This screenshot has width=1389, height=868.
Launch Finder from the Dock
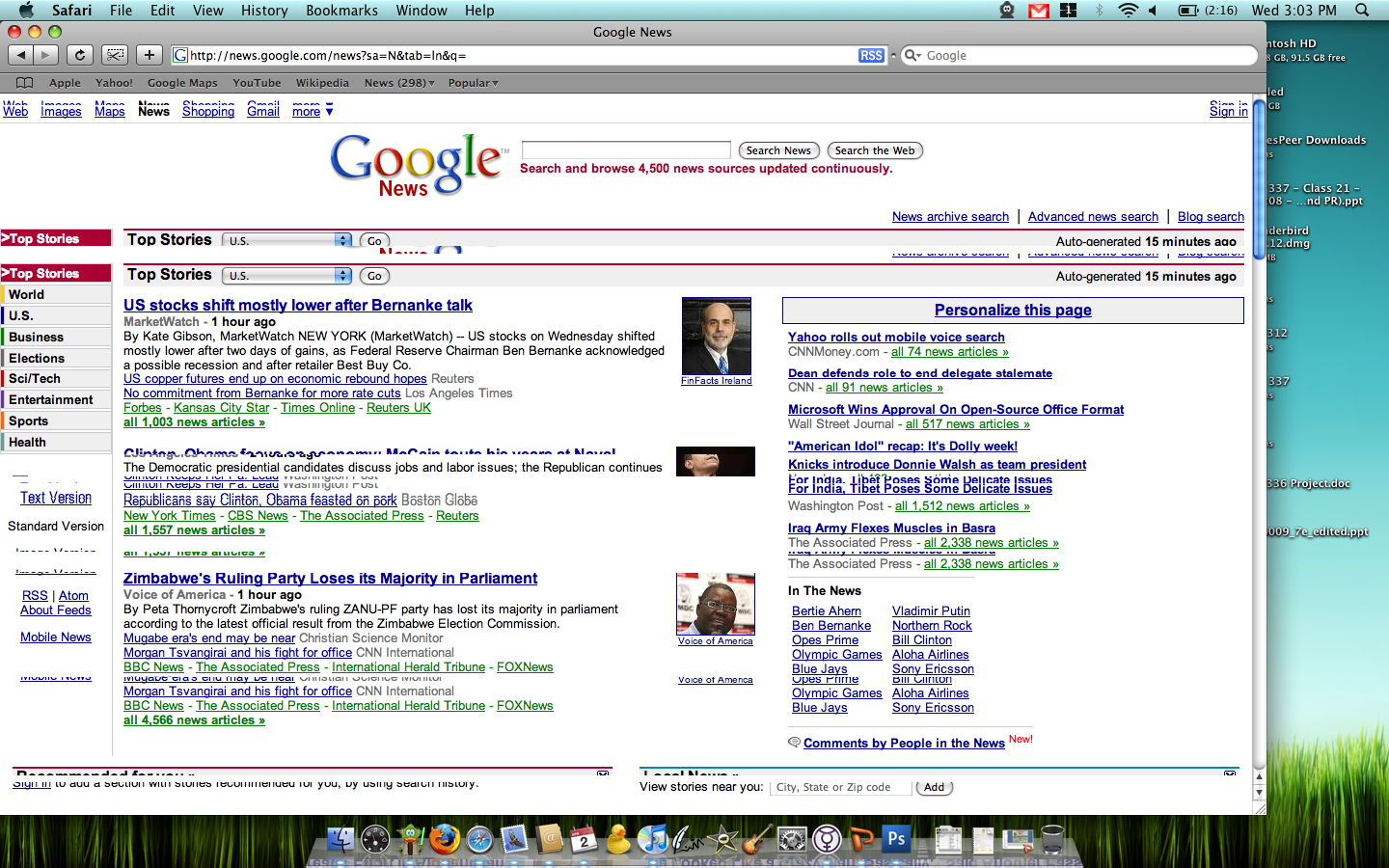[x=341, y=840]
